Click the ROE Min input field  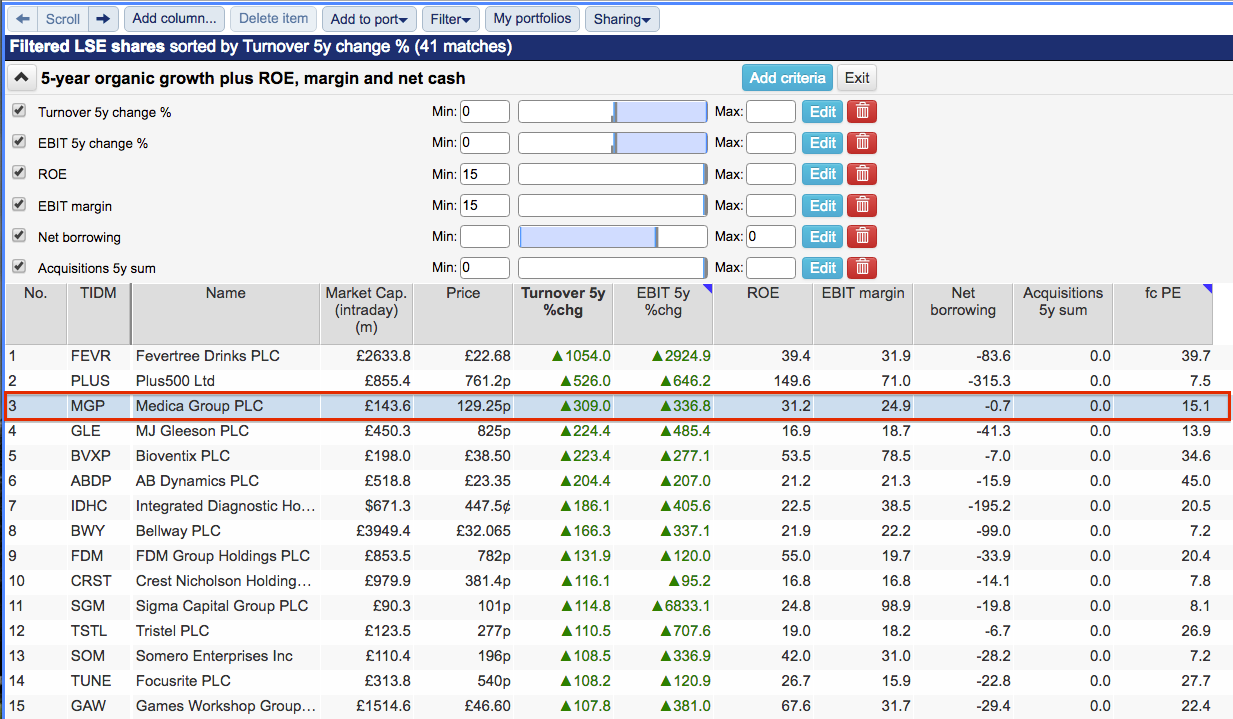pyautogui.click(x=485, y=174)
